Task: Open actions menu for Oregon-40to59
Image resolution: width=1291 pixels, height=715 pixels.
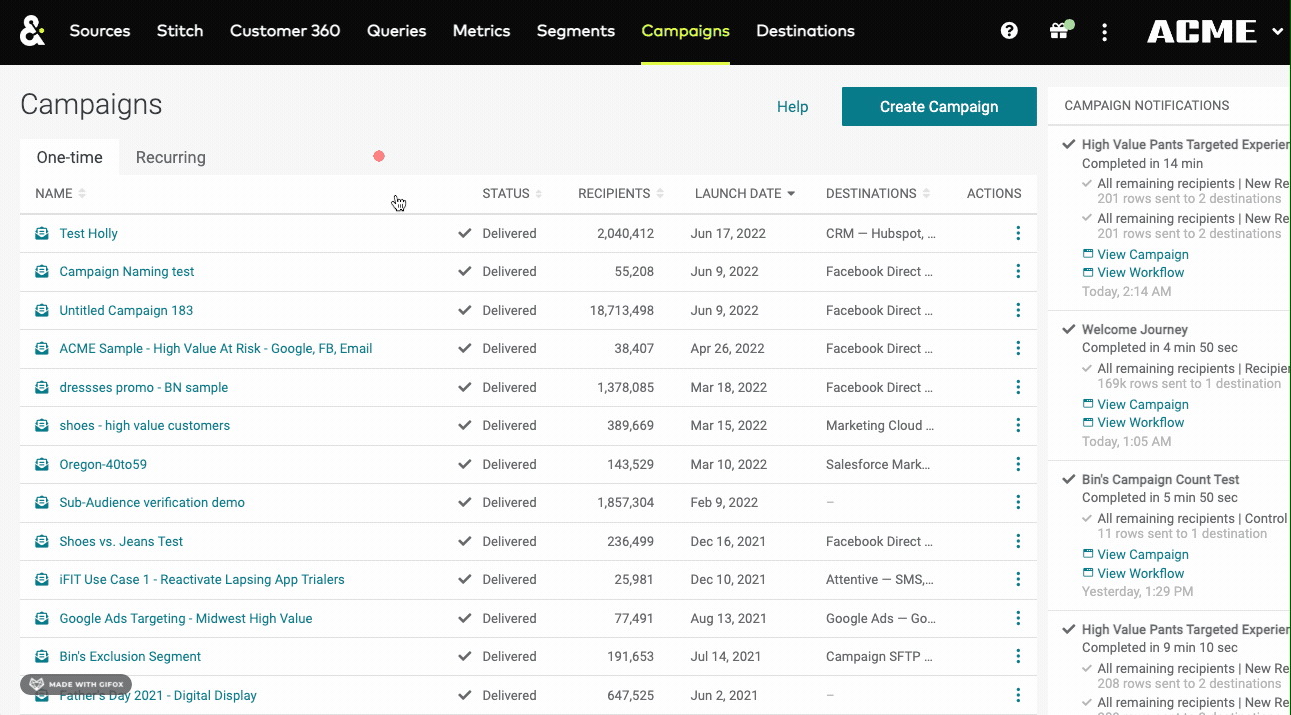Action: pyautogui.click(x=1018, y=464)
